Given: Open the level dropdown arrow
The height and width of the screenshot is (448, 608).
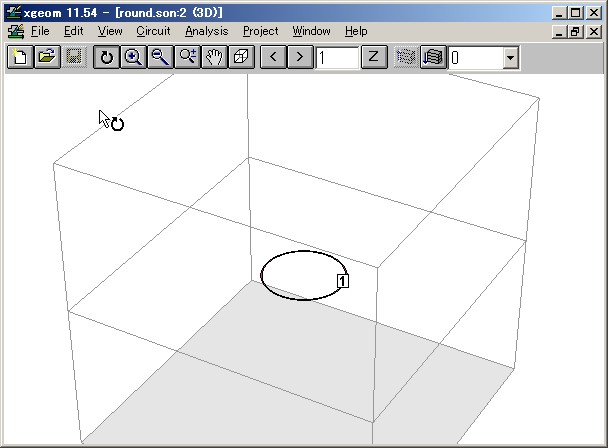Looking at the screenshot, I should click(511, 58).
